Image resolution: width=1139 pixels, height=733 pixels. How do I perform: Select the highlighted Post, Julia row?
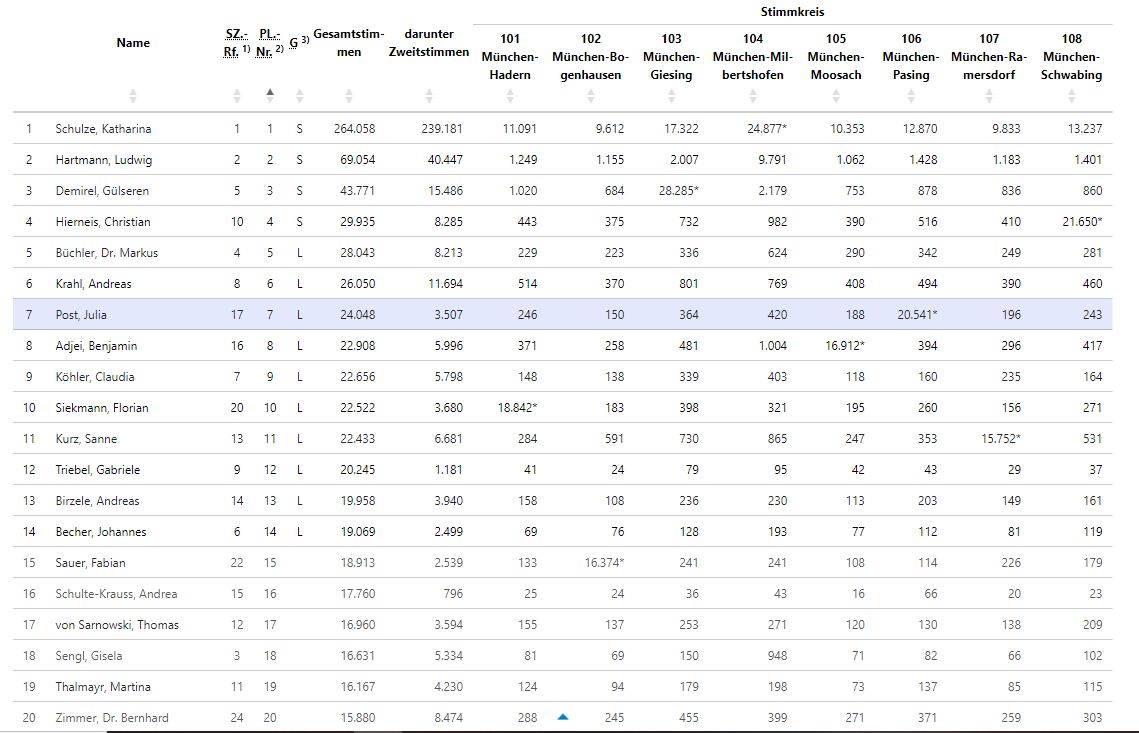pos(80,315)
